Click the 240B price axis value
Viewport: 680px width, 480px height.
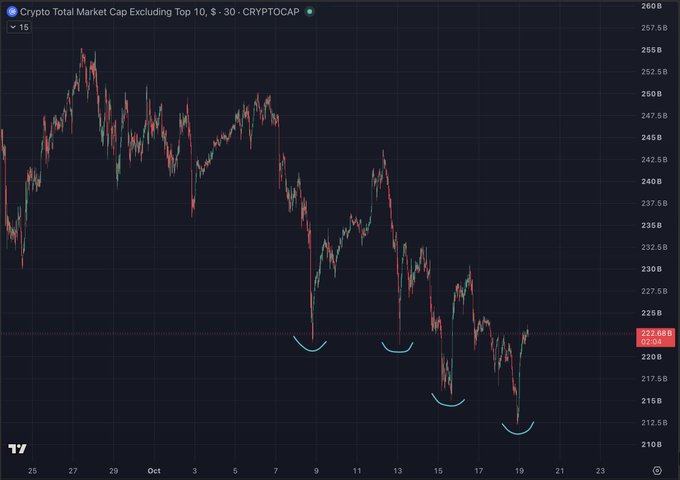651,181
